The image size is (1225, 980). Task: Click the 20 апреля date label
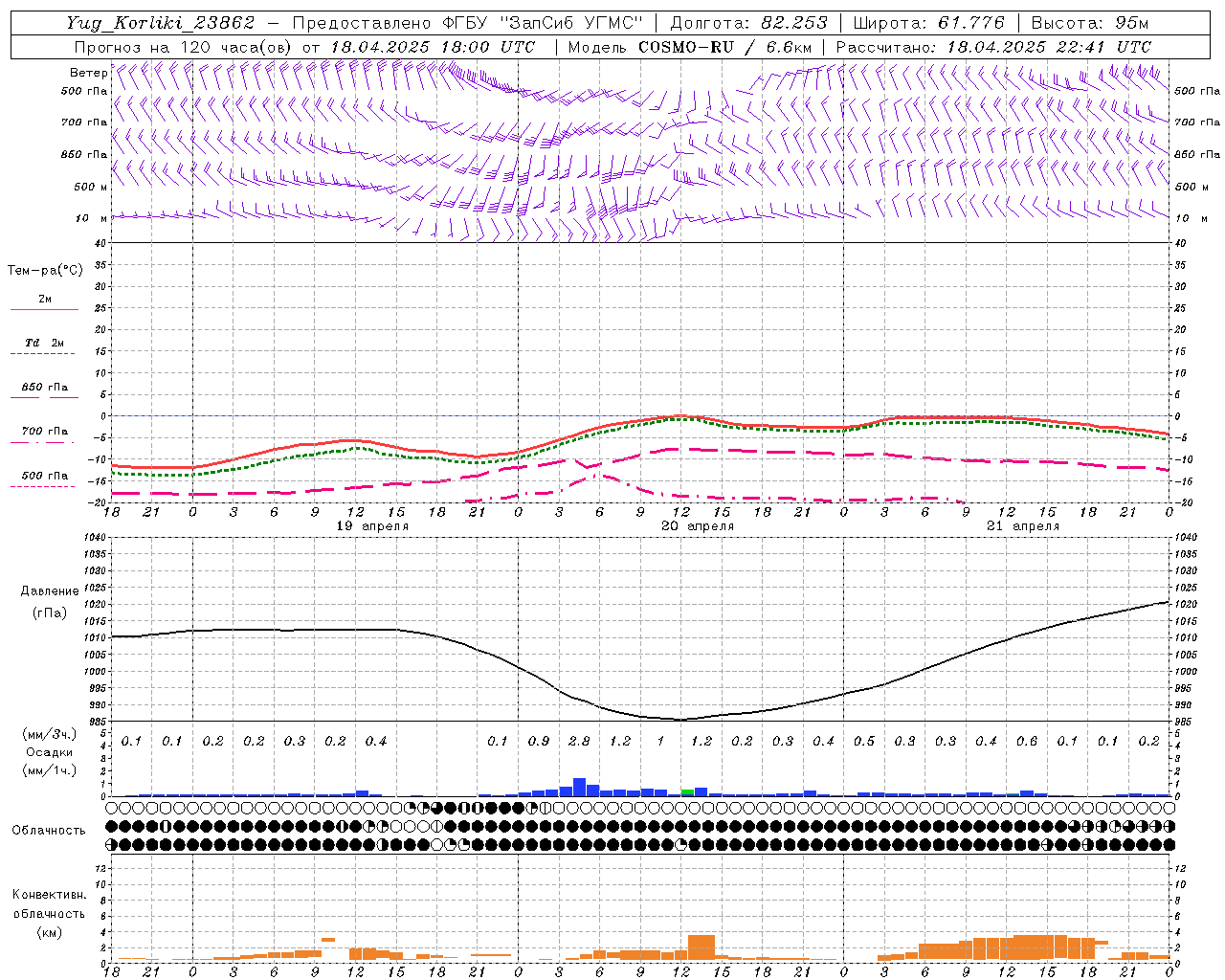click(698, 526)
